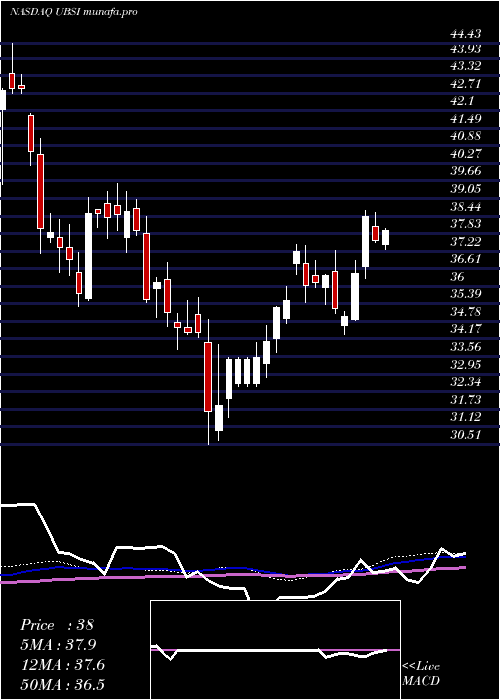500x700 pixels.
Task: Select the 38.44 price axis label
Action: coord(466,207)
